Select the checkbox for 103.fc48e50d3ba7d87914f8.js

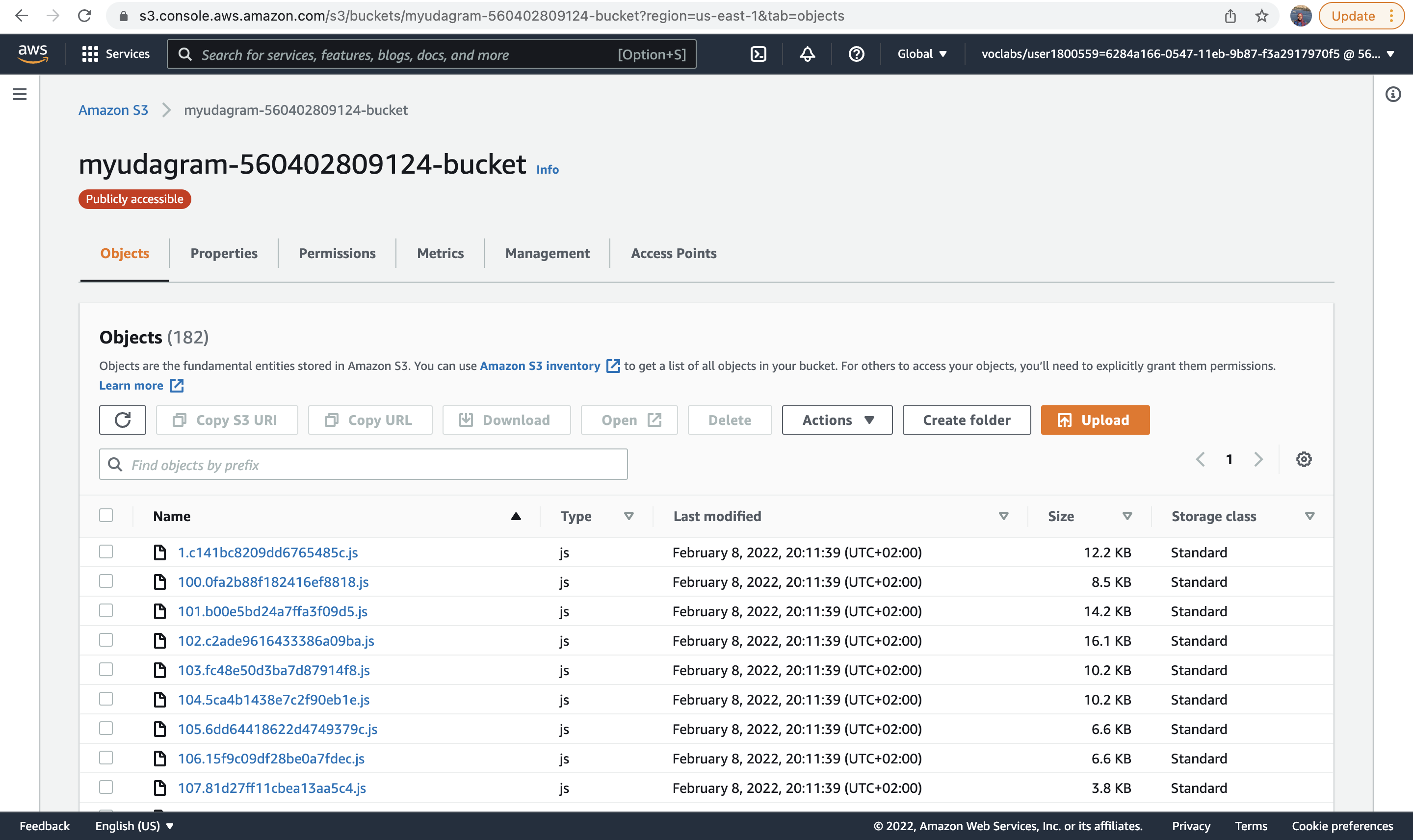pyautogui.click(x=106, y=669)
